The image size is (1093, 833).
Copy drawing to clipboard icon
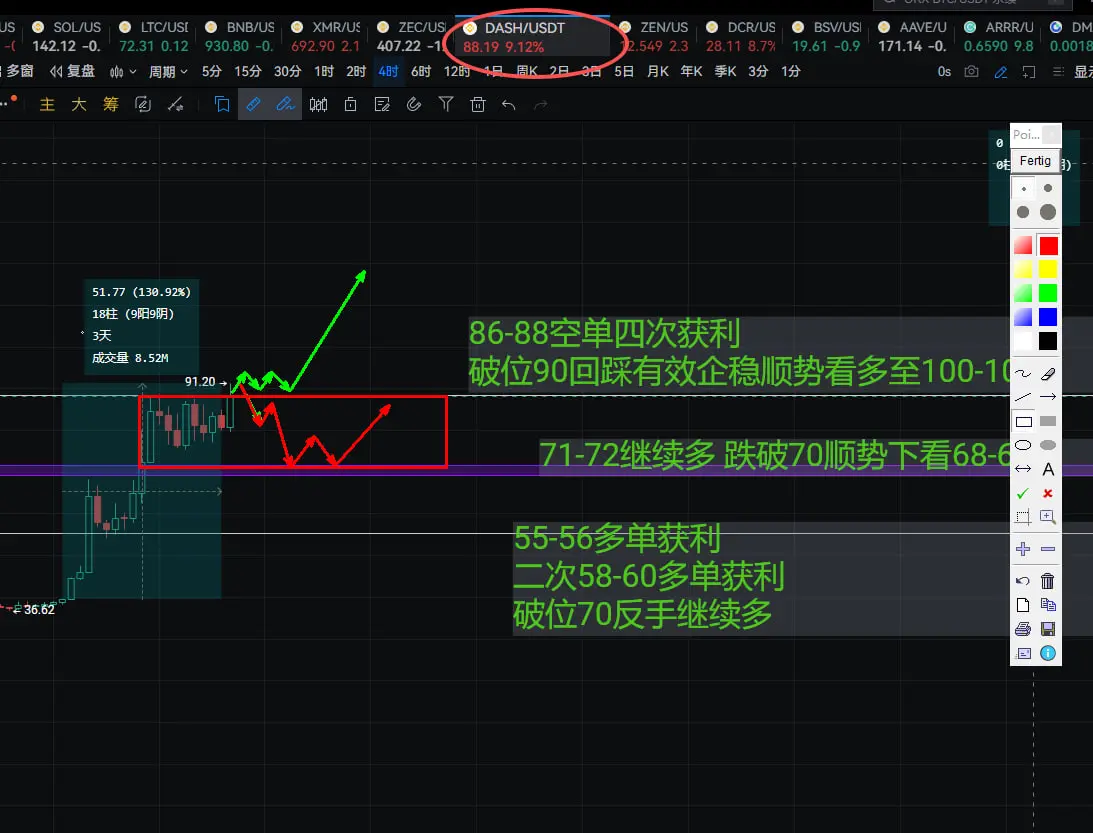click(x=1048, y=605)
